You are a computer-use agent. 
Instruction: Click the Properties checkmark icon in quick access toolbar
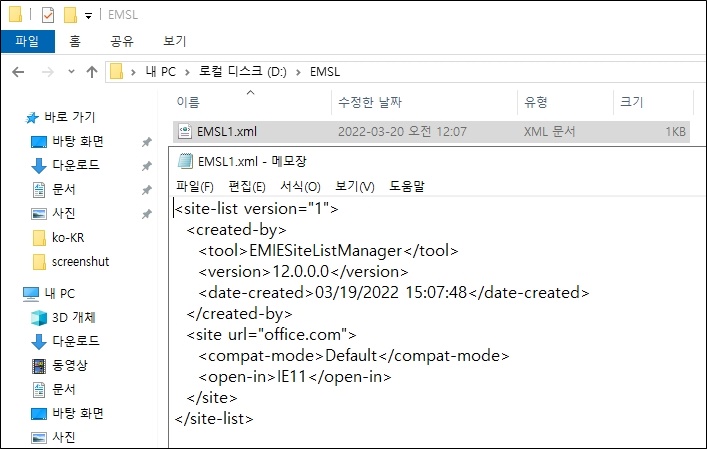tap(48, 15)
